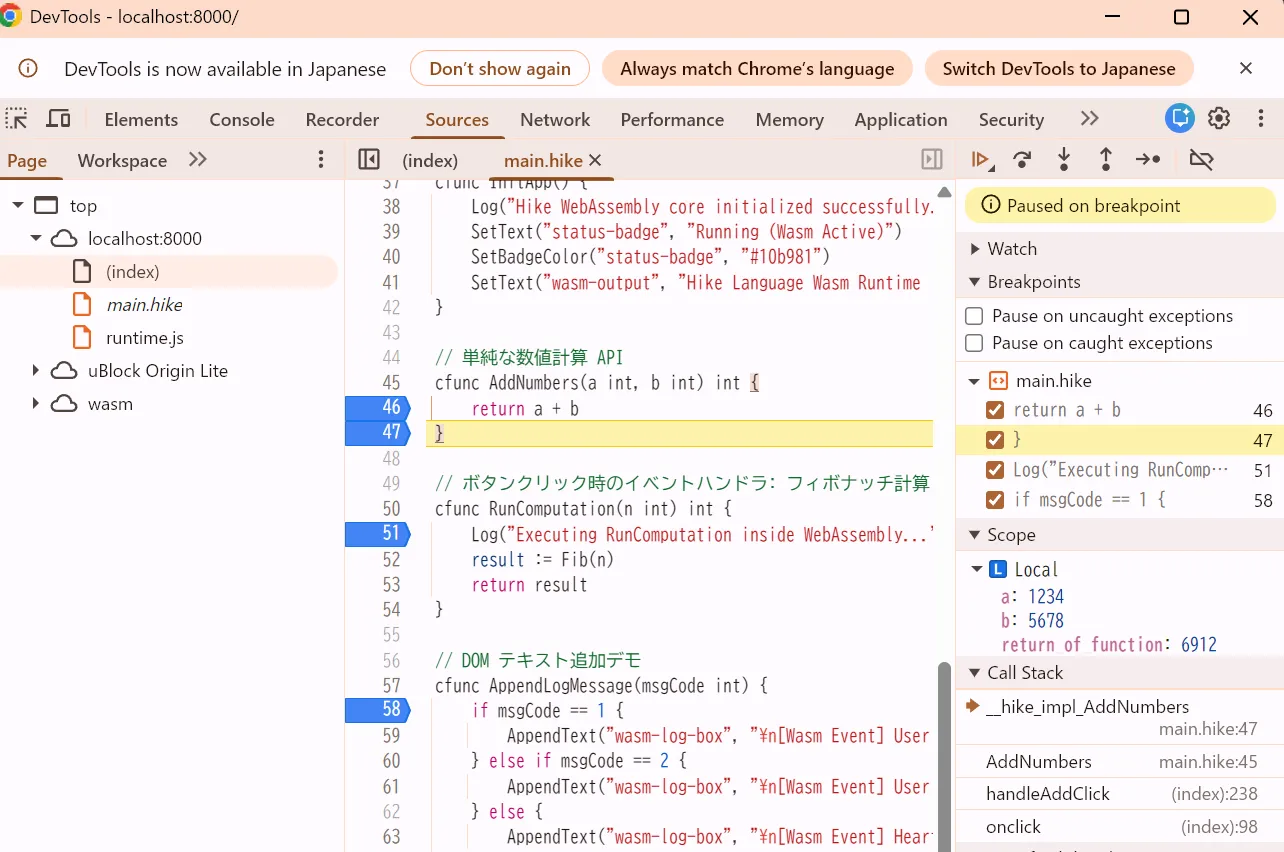Close the main.hike editor tab
Screen dimensions: 1284x852
(x=595, y=160)
